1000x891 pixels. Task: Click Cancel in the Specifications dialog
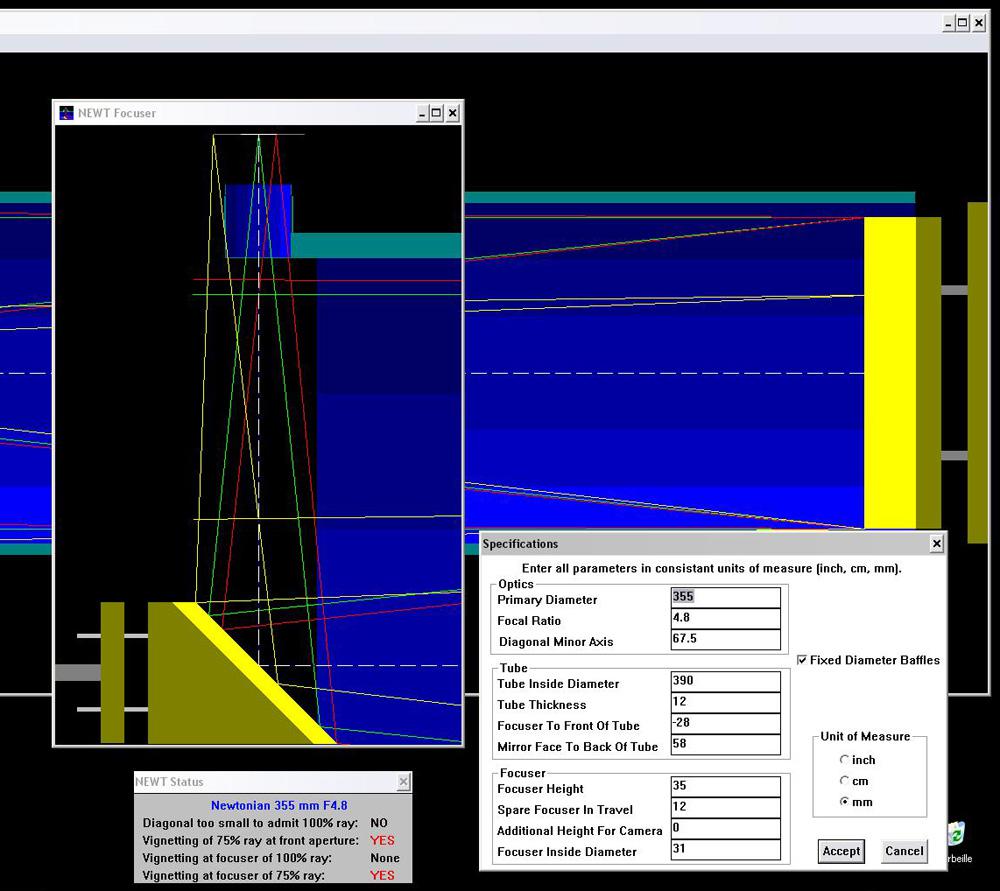tap(903, 851)
